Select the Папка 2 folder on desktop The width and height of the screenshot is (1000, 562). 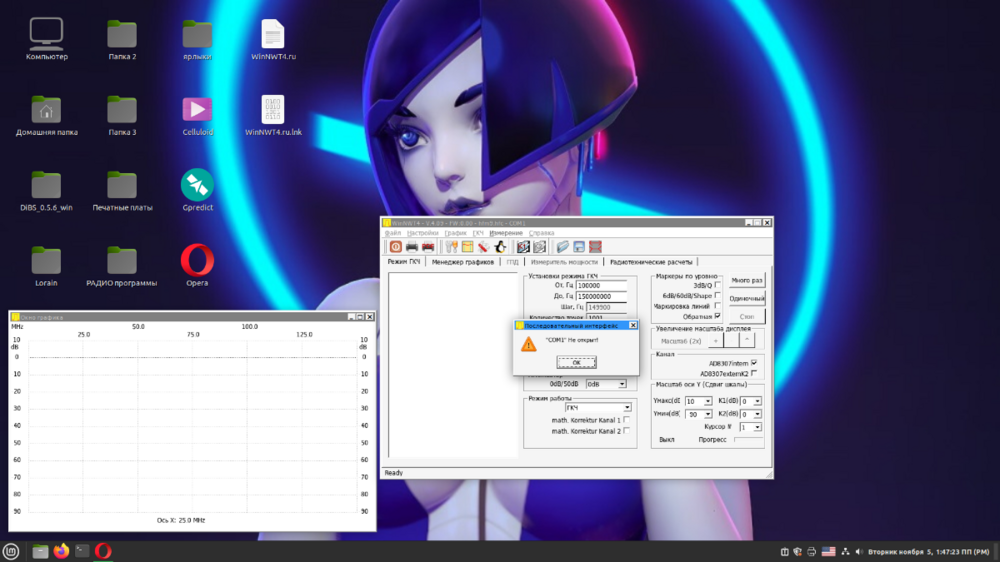tap(122, 39)
